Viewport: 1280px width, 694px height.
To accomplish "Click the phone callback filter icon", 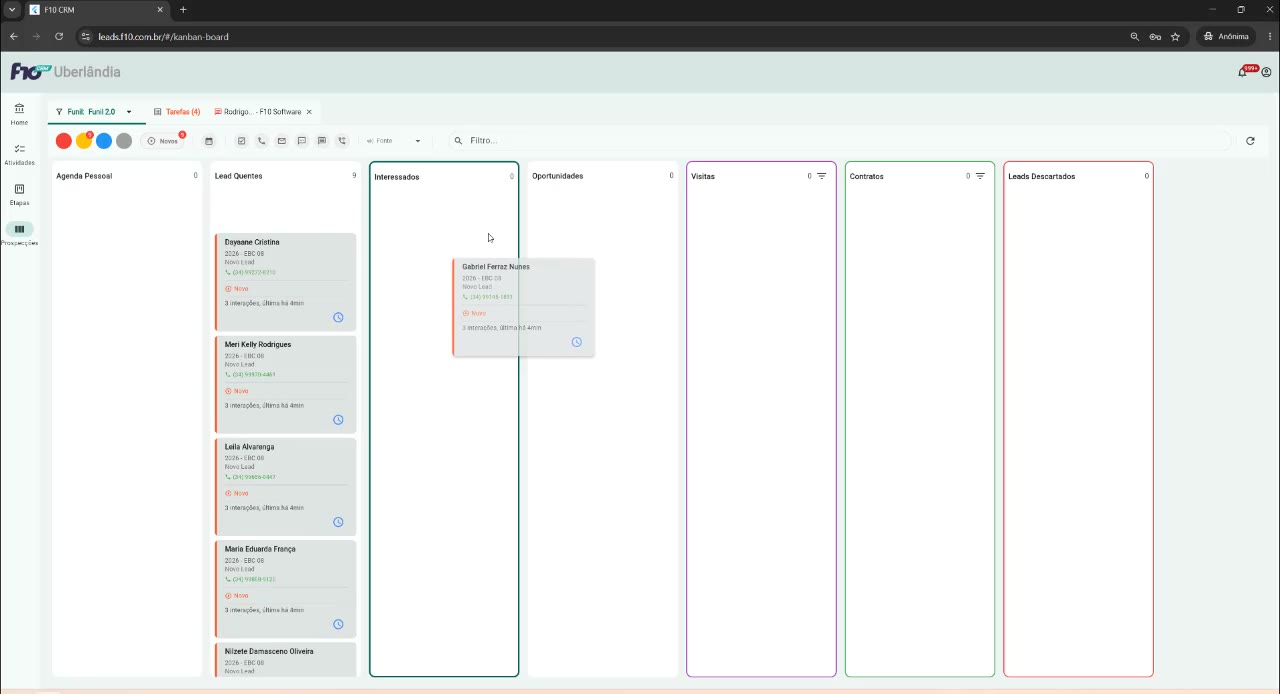I will [x=341, y=141].
